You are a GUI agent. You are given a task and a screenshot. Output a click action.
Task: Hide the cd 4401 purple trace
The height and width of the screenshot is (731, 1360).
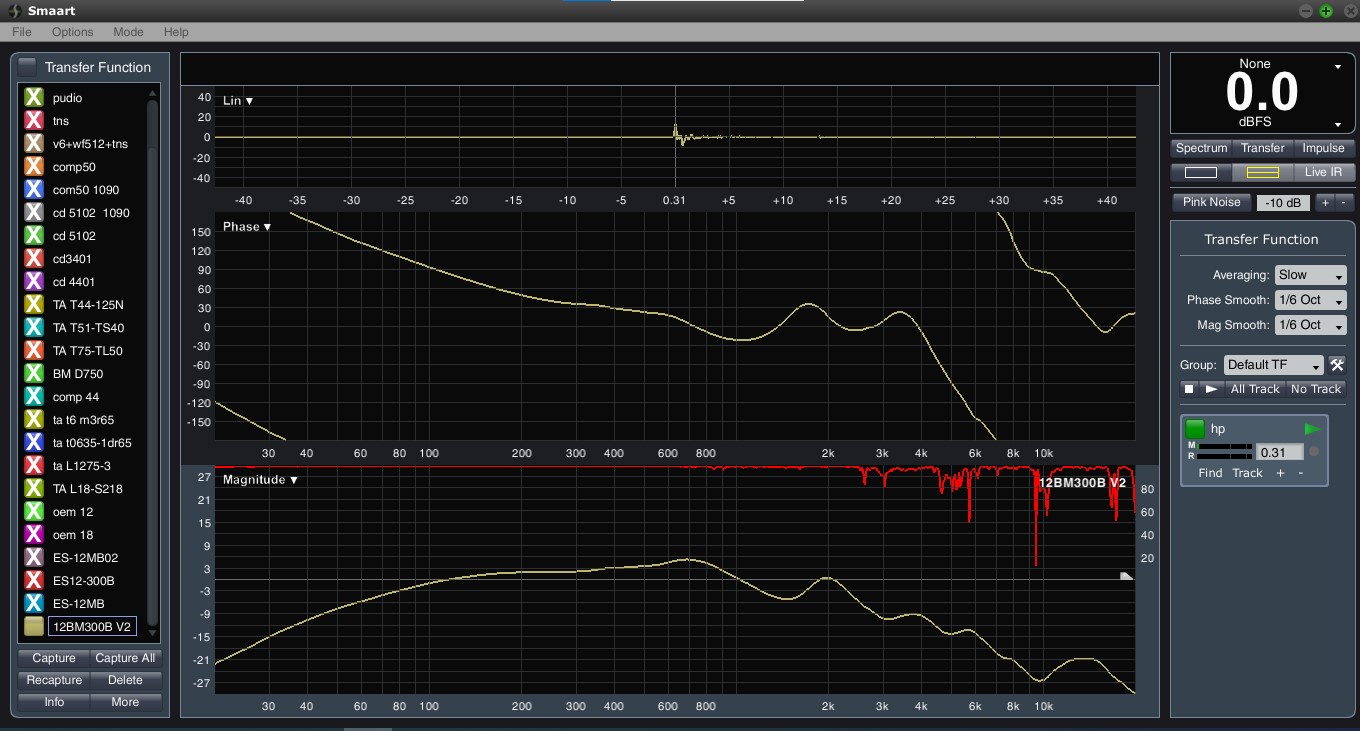click(34, 282)
